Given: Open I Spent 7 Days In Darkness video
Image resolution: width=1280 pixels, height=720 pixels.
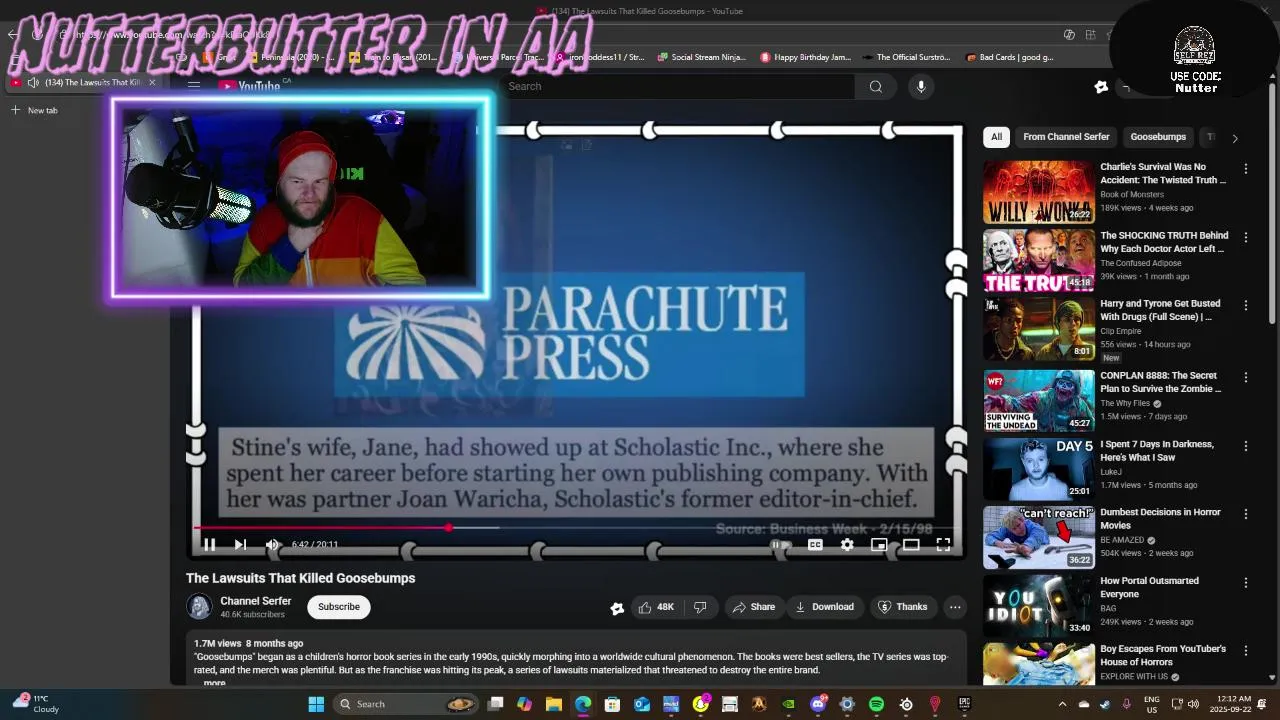Looking at the screenshot, I should pyautogui.click(x=1157, y=450).
